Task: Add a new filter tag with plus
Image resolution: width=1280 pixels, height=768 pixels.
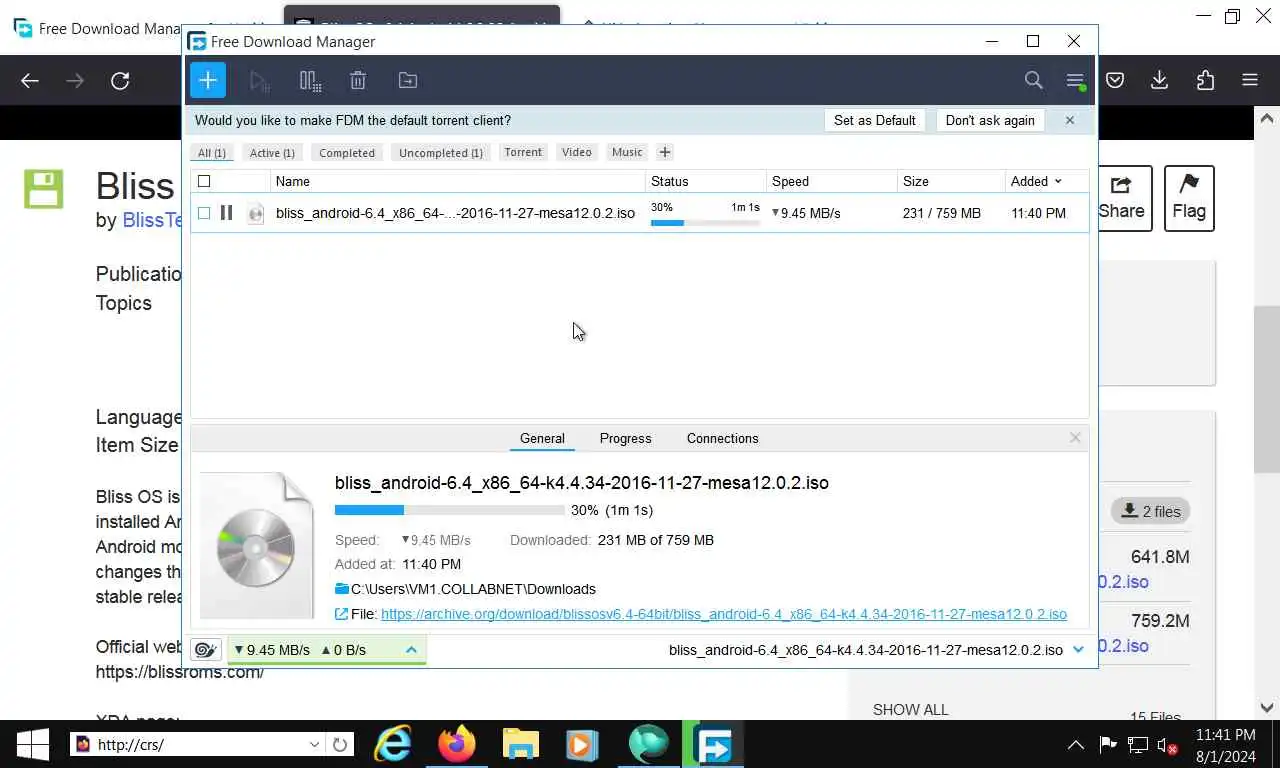Action: [665, 152]
